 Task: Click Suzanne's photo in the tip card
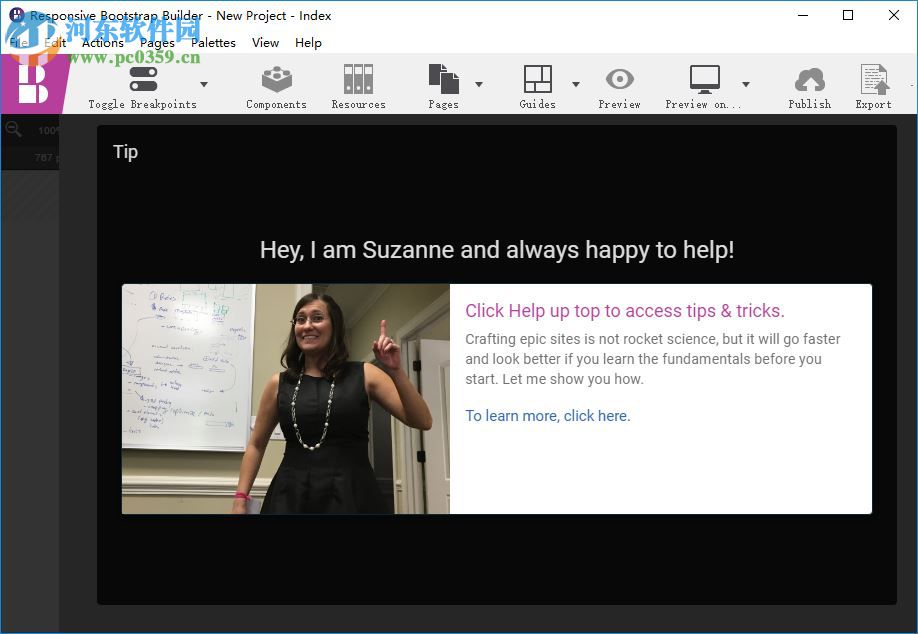coord(285,399)
